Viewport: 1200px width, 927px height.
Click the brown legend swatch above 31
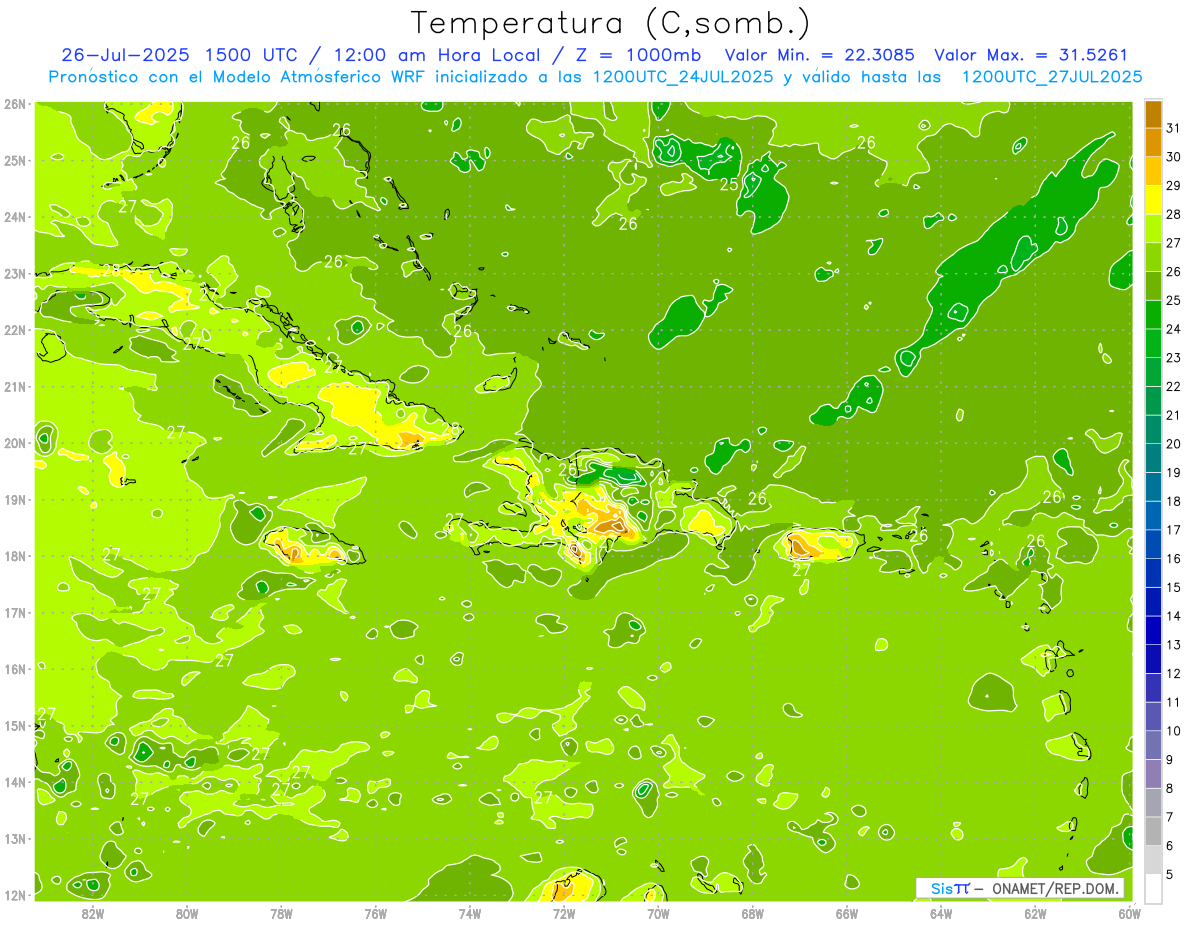1153,113
